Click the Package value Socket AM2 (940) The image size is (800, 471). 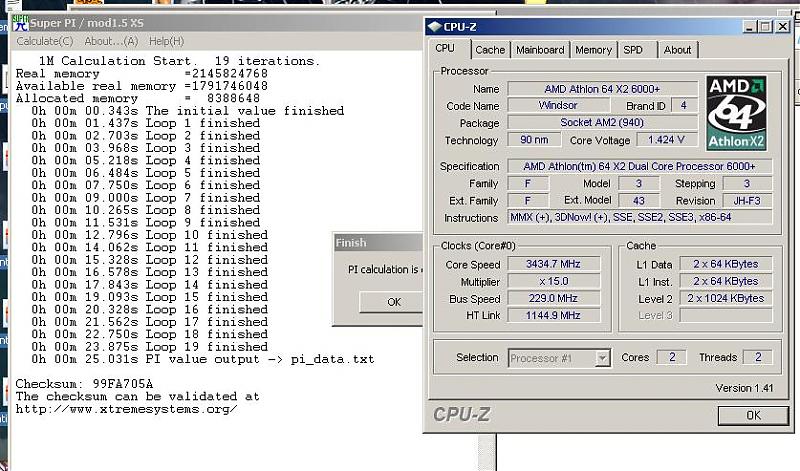[602, 122]
